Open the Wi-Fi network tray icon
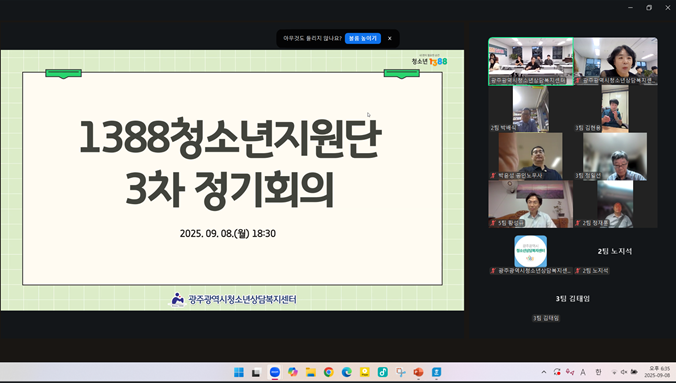This screenshot has width=676, height=383. [614, 372]
